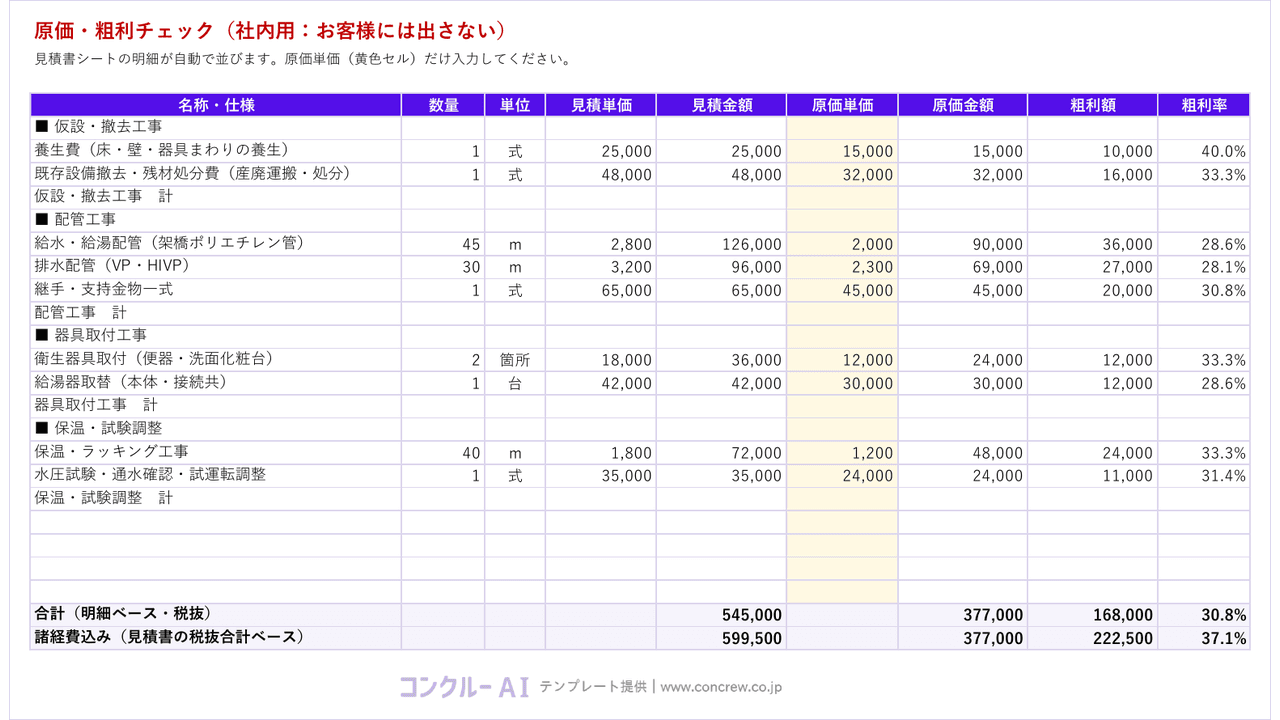Select the 1,200 cost cell for 保温・ラッキング工事
Viewport: 1280px width, 720px height.
[x=842, y=453]
